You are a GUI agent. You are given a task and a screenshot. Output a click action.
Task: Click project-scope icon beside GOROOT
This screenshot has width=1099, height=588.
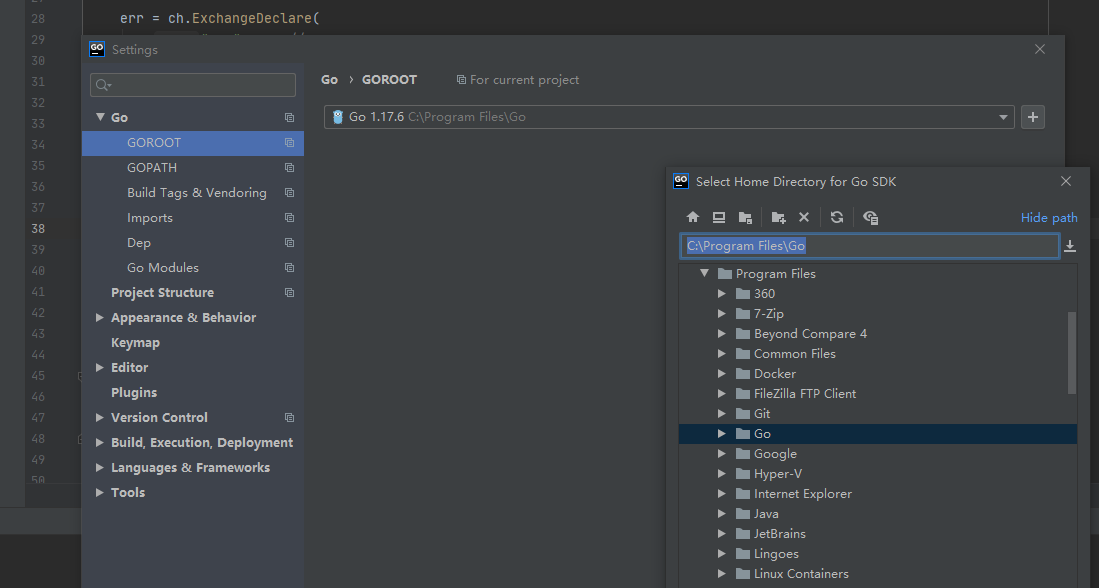pyautogui.click(x=289, y=143)
